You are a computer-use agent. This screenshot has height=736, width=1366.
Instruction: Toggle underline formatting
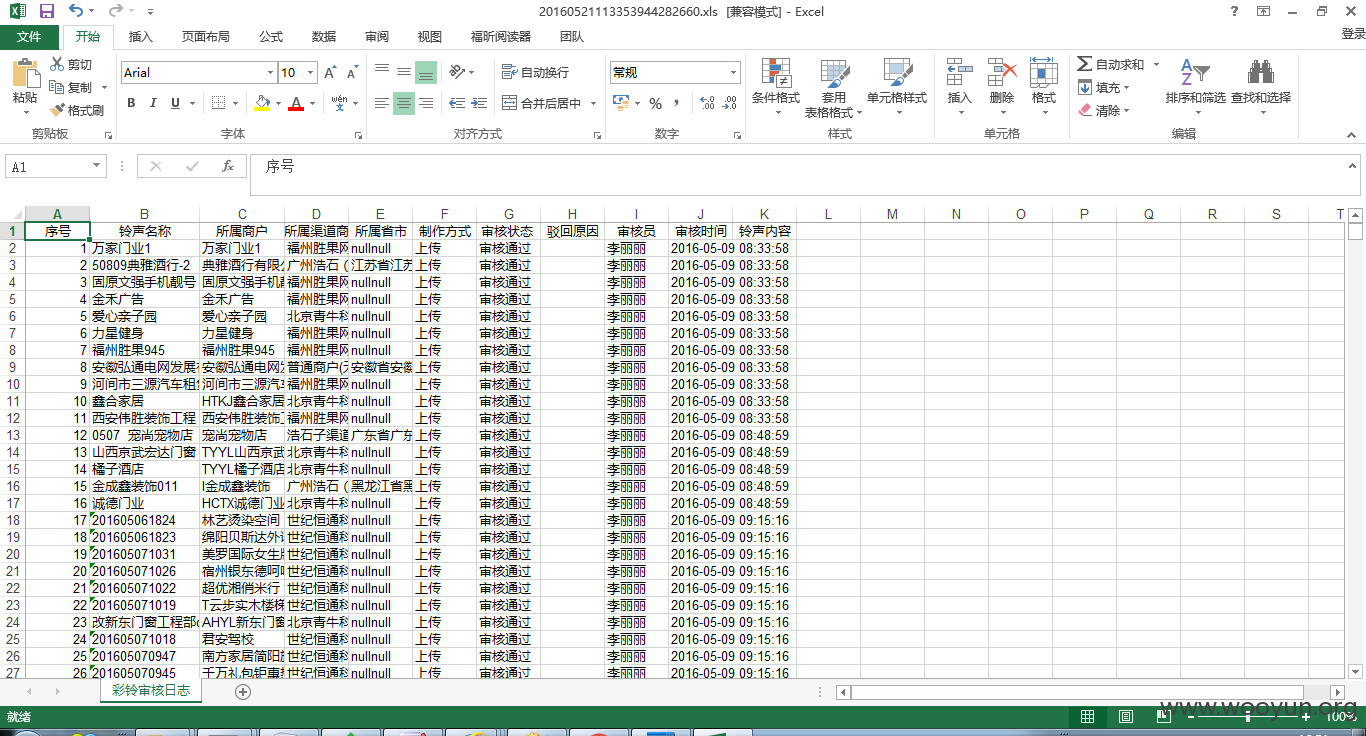click(176, 103)
